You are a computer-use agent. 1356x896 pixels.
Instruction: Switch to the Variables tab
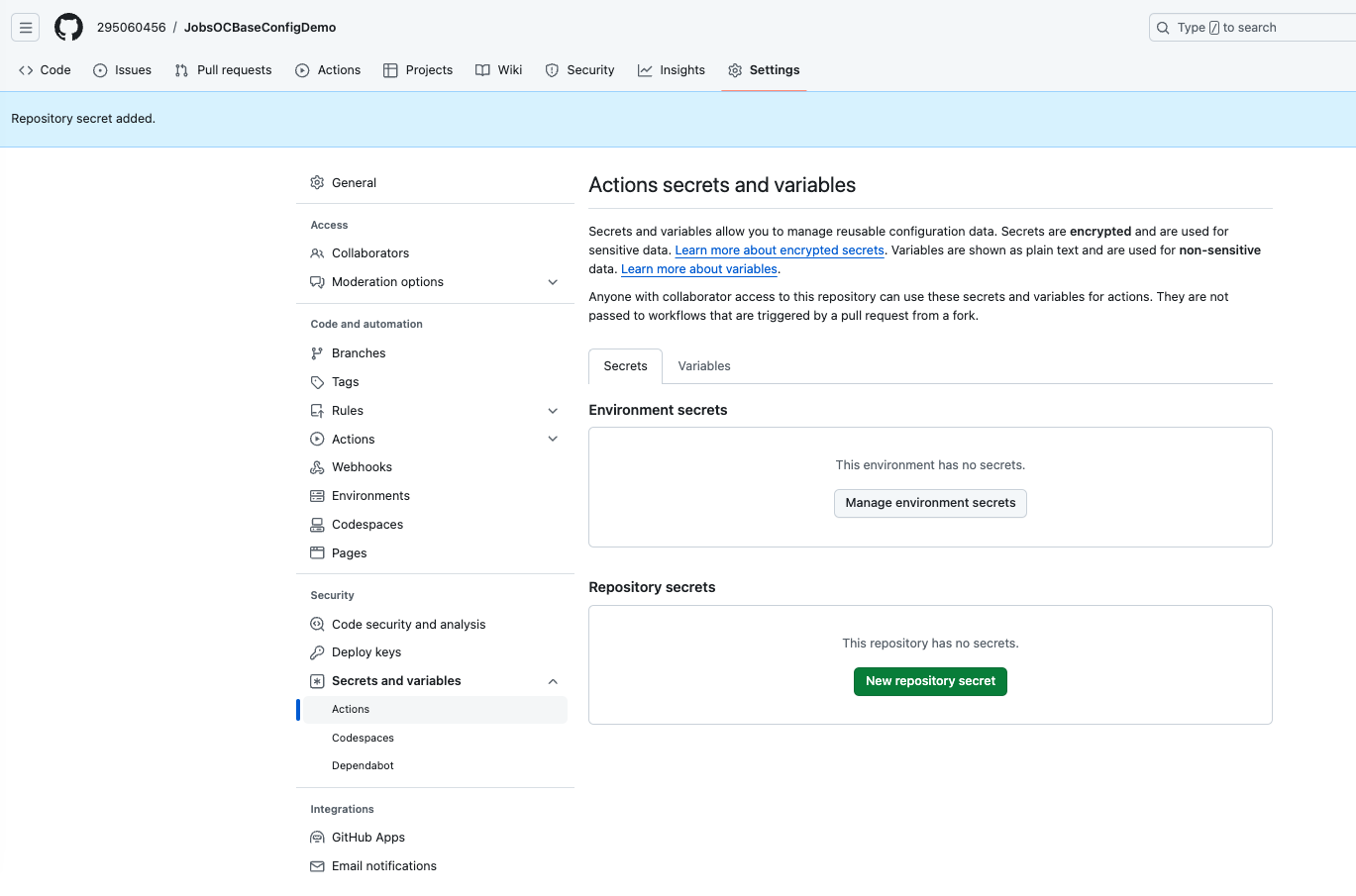pyautogui.click(x=704, y=366)
